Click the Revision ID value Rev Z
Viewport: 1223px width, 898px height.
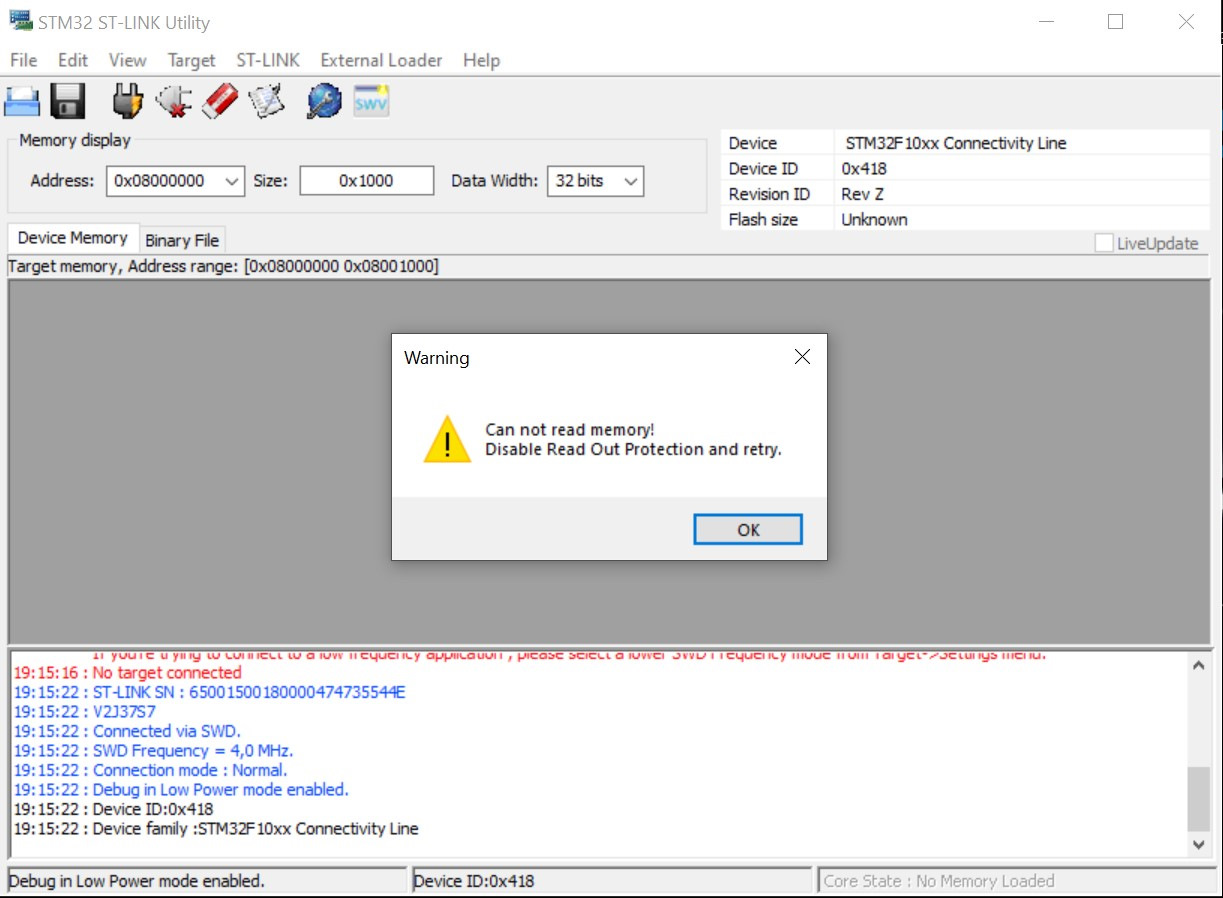tap(862, 194)
